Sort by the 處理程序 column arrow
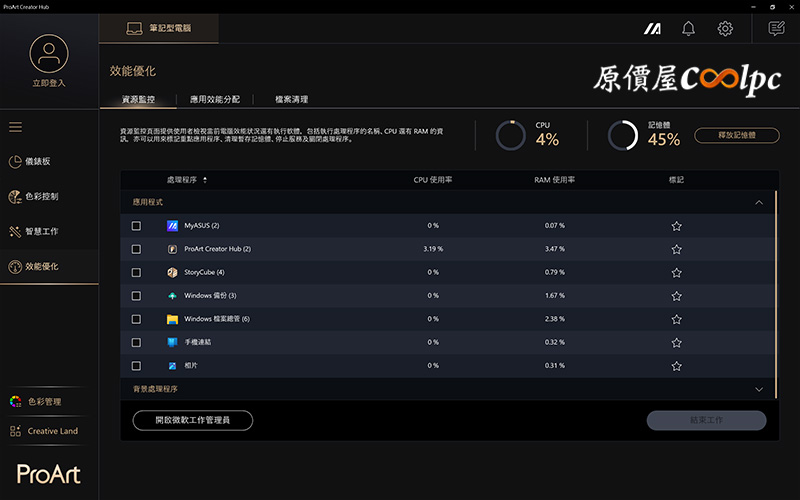Screen dimensions: 800x500 (205, 180)
